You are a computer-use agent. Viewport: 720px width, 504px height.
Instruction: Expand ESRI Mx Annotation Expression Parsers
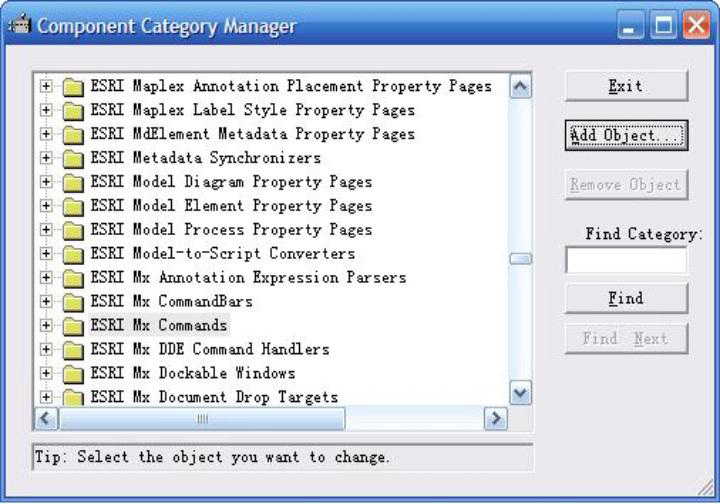click(46, 277)
